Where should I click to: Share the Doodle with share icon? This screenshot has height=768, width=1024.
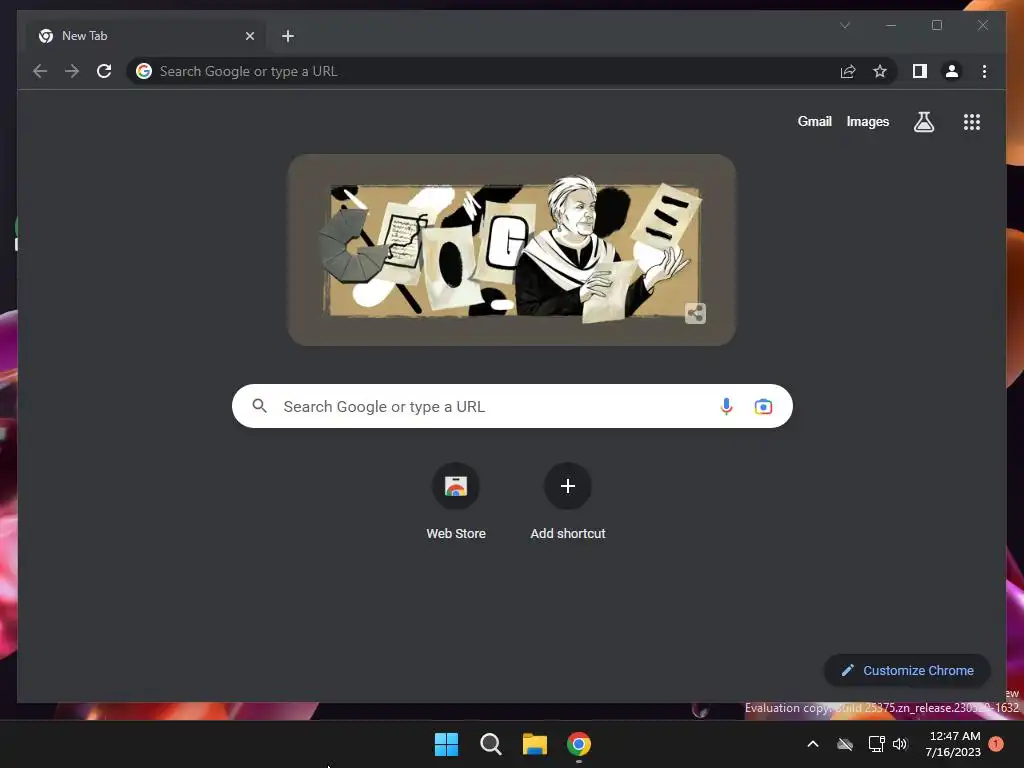(x=696, y=313)
